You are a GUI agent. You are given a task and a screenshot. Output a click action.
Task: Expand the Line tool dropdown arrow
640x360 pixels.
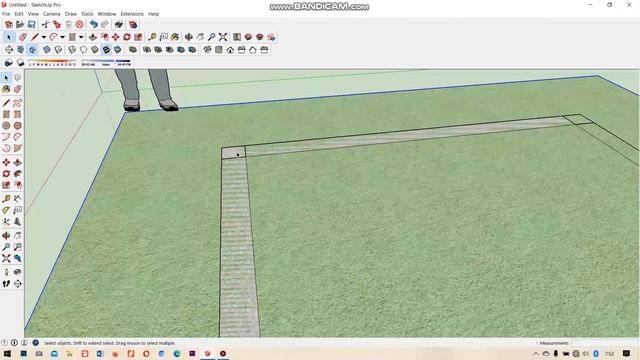[x=44, y=37]
